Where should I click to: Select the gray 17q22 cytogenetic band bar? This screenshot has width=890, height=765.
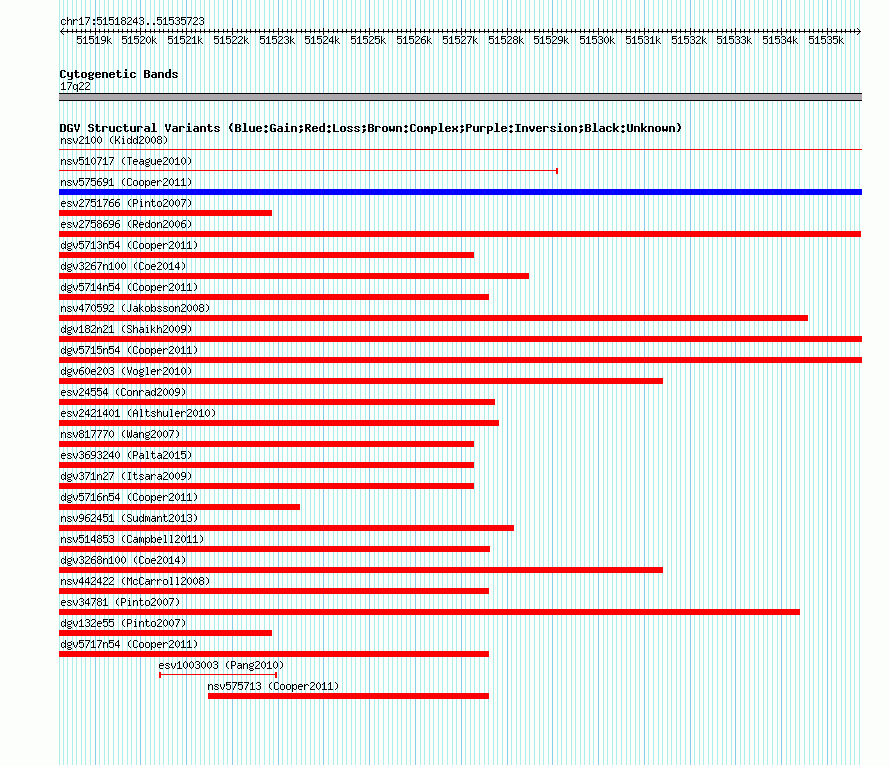460,97
